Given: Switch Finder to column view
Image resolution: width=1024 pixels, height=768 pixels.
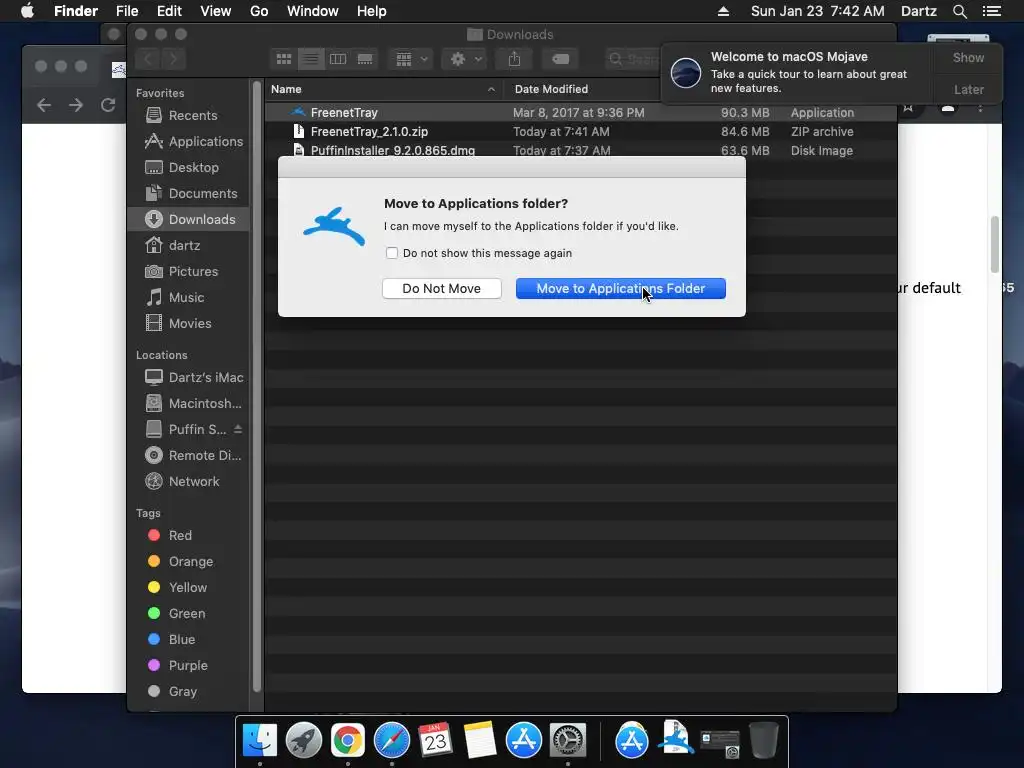Looking at the screenshot, I should [338, 59].
